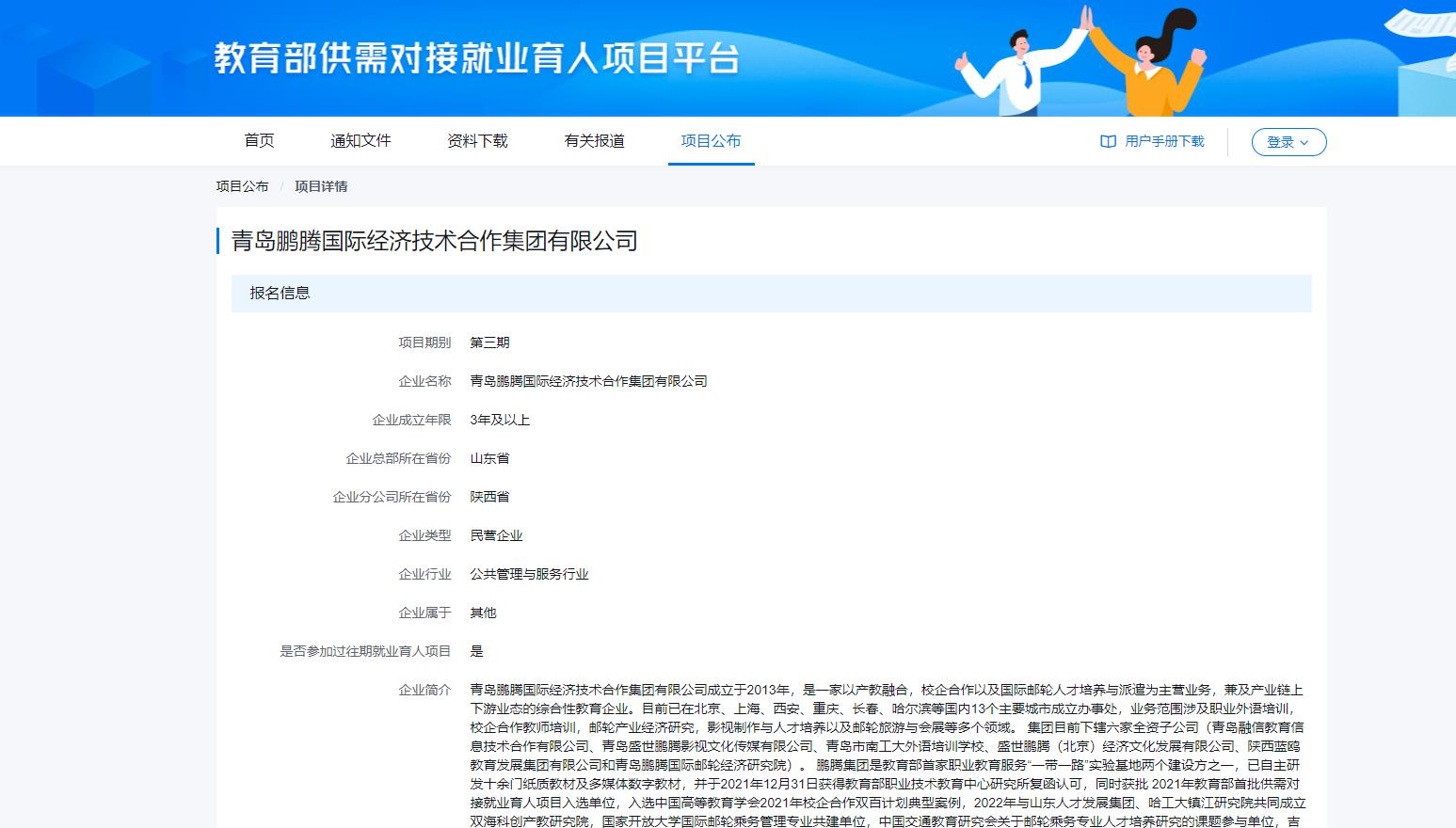Switch to the 资料下载 tab
The width and height of the screenshot is (1456, 828).
coord(477,141)
